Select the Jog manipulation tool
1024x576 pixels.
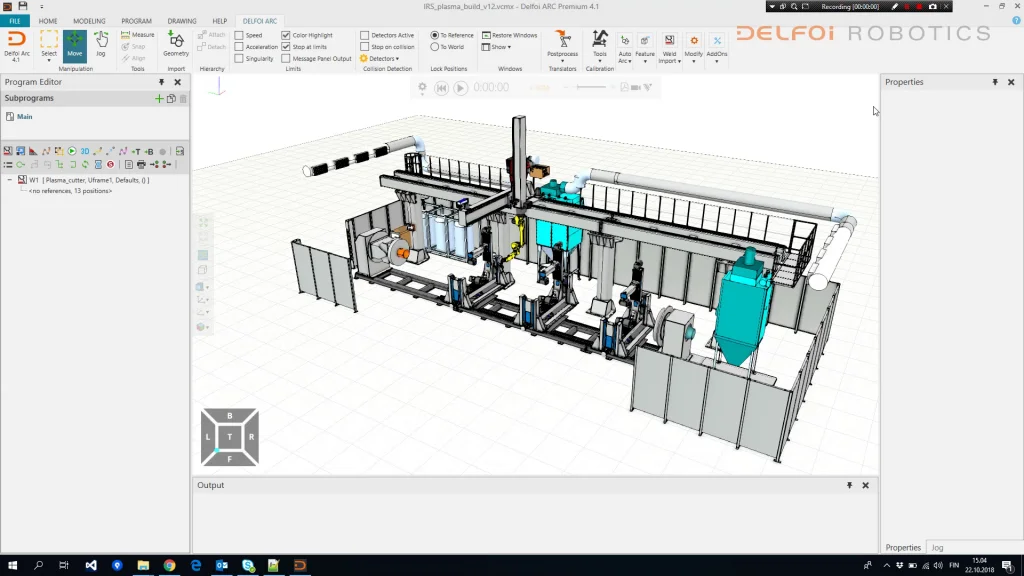(x=100, y=44)
